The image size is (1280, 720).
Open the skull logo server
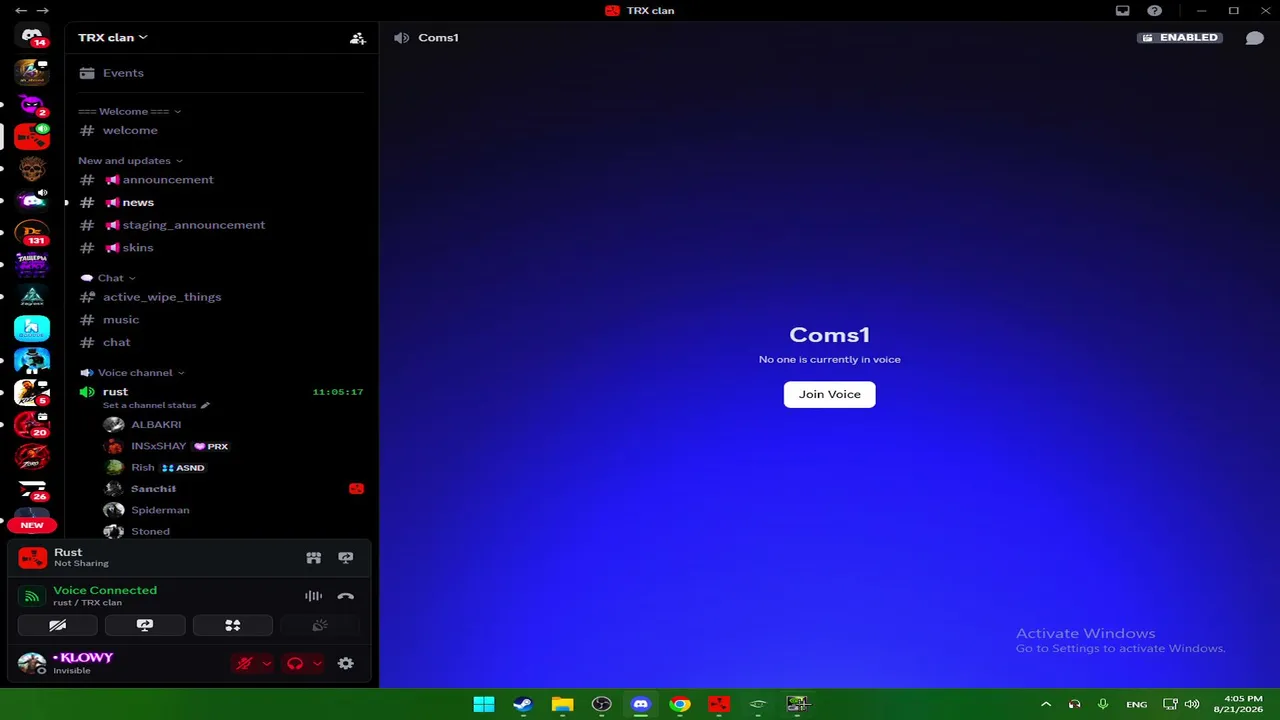[32, 168]
